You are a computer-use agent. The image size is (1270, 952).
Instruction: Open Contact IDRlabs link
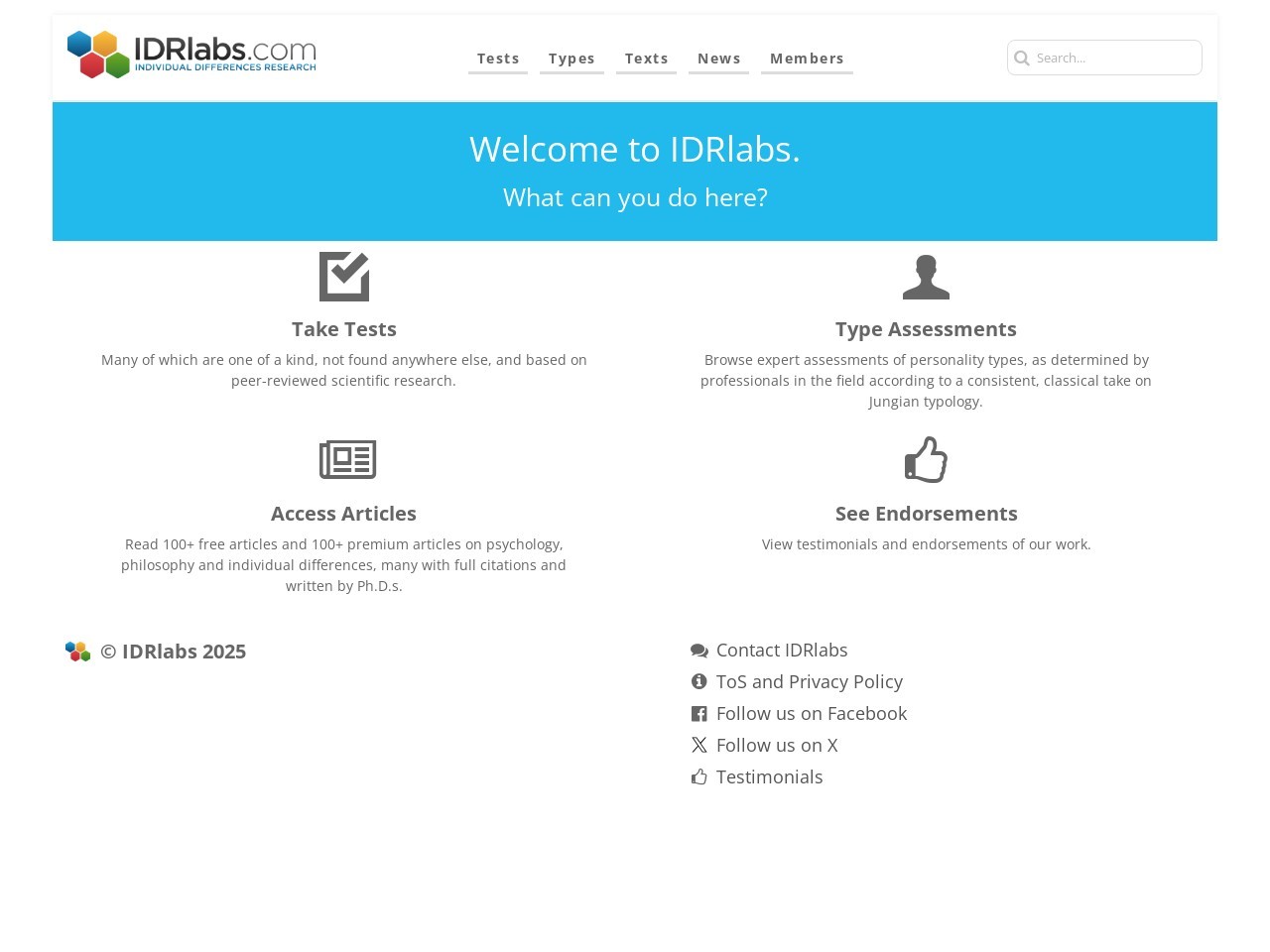782,651
